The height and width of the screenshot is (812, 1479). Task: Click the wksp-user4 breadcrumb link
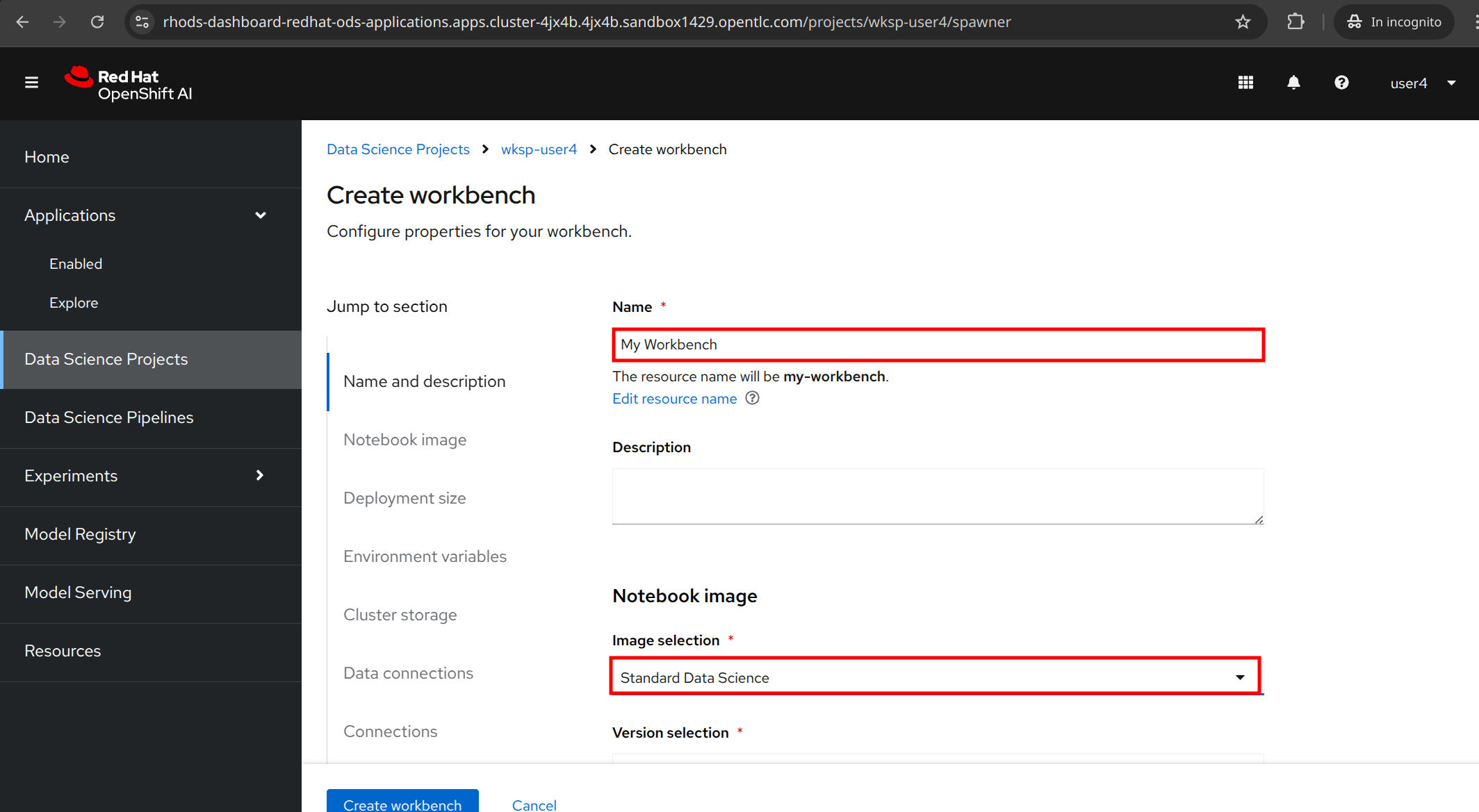click(539, 149)
